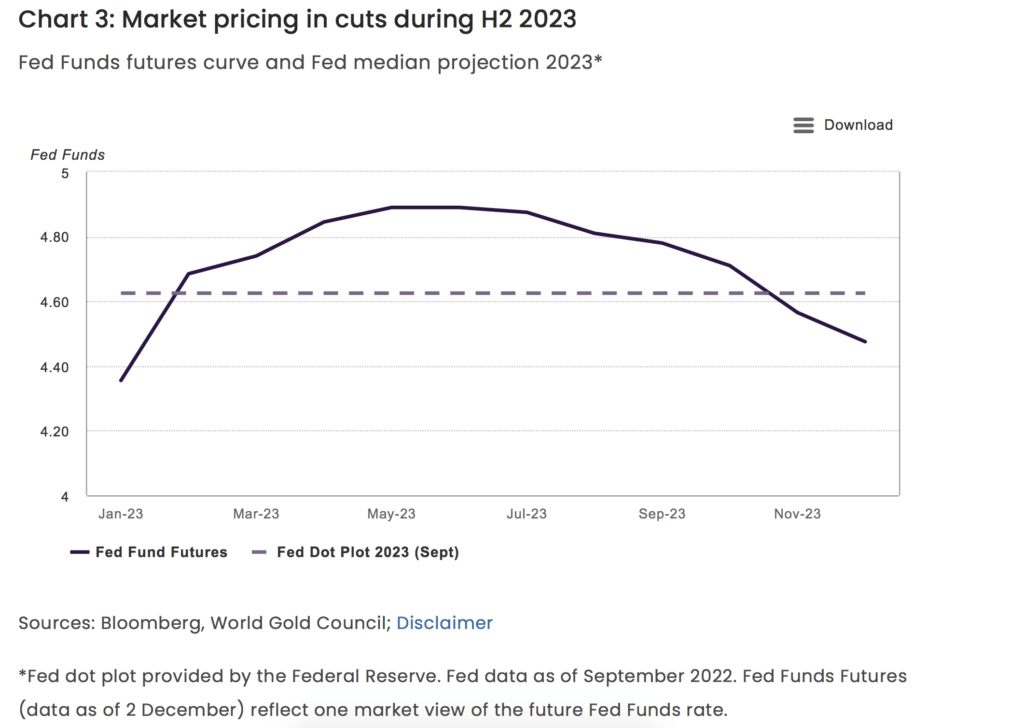
Task: Click the Sep-23 x-axis label
Action: coord(662,514)
